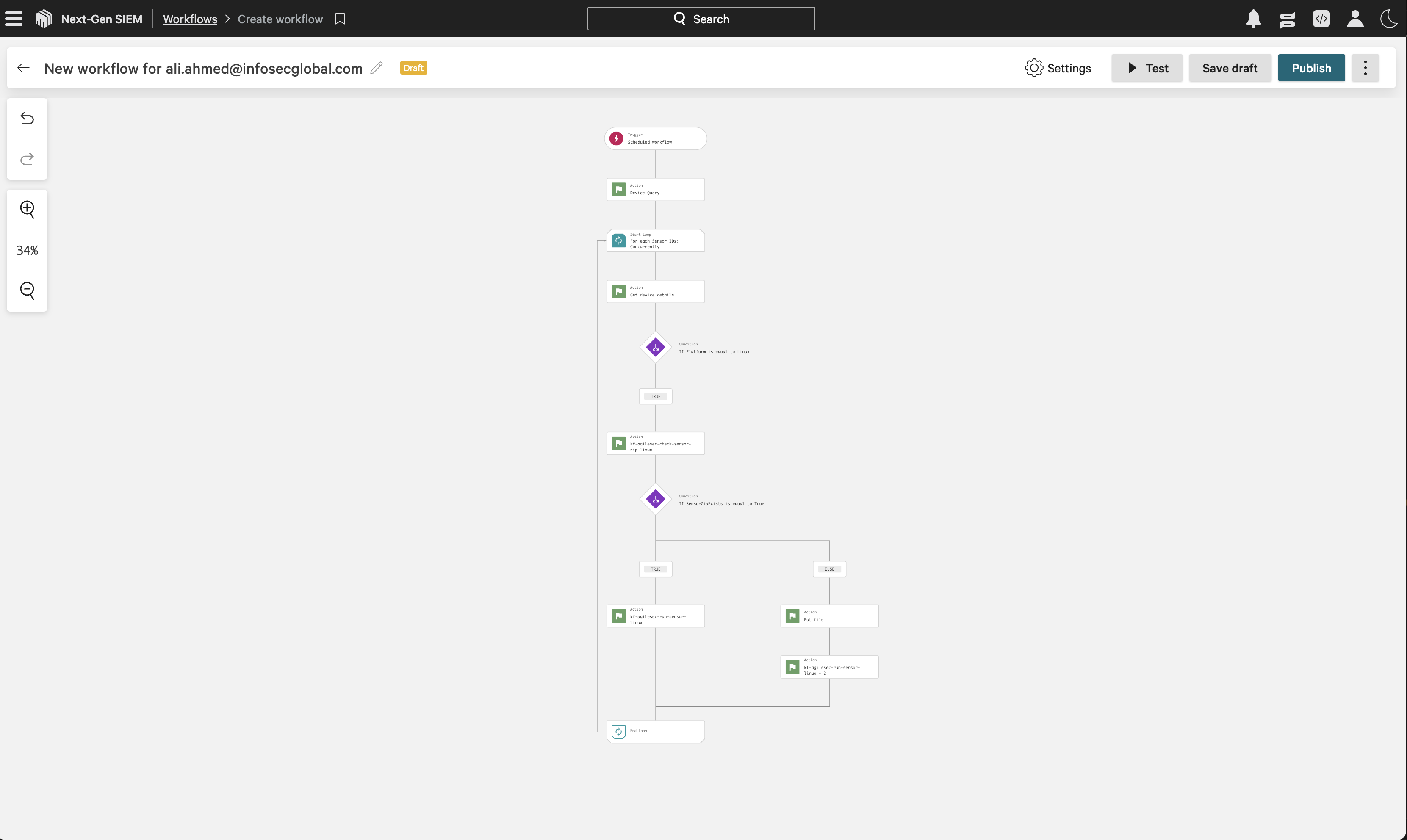Open workflow Settings
Screen dimensions: 1407x840
coord(1057,68)
